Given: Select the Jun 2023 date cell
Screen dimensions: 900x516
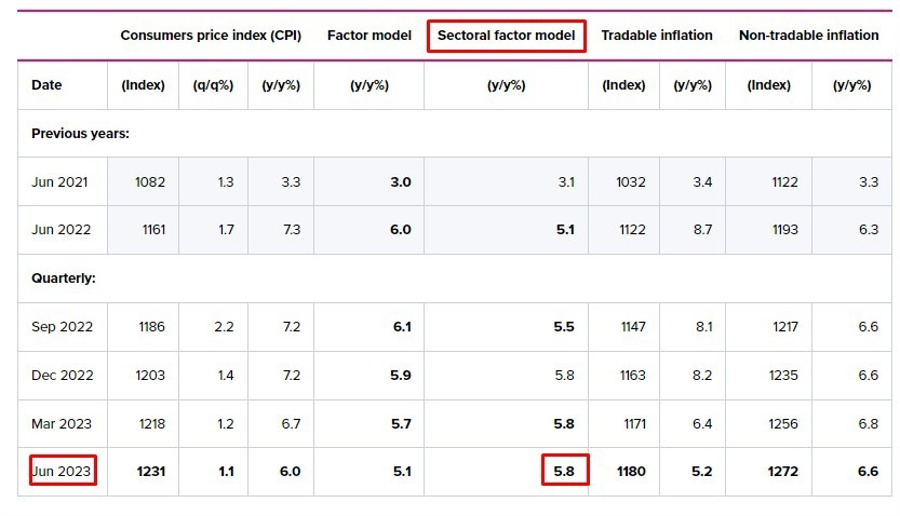Looking at the screenshot, I should point(63,471).
